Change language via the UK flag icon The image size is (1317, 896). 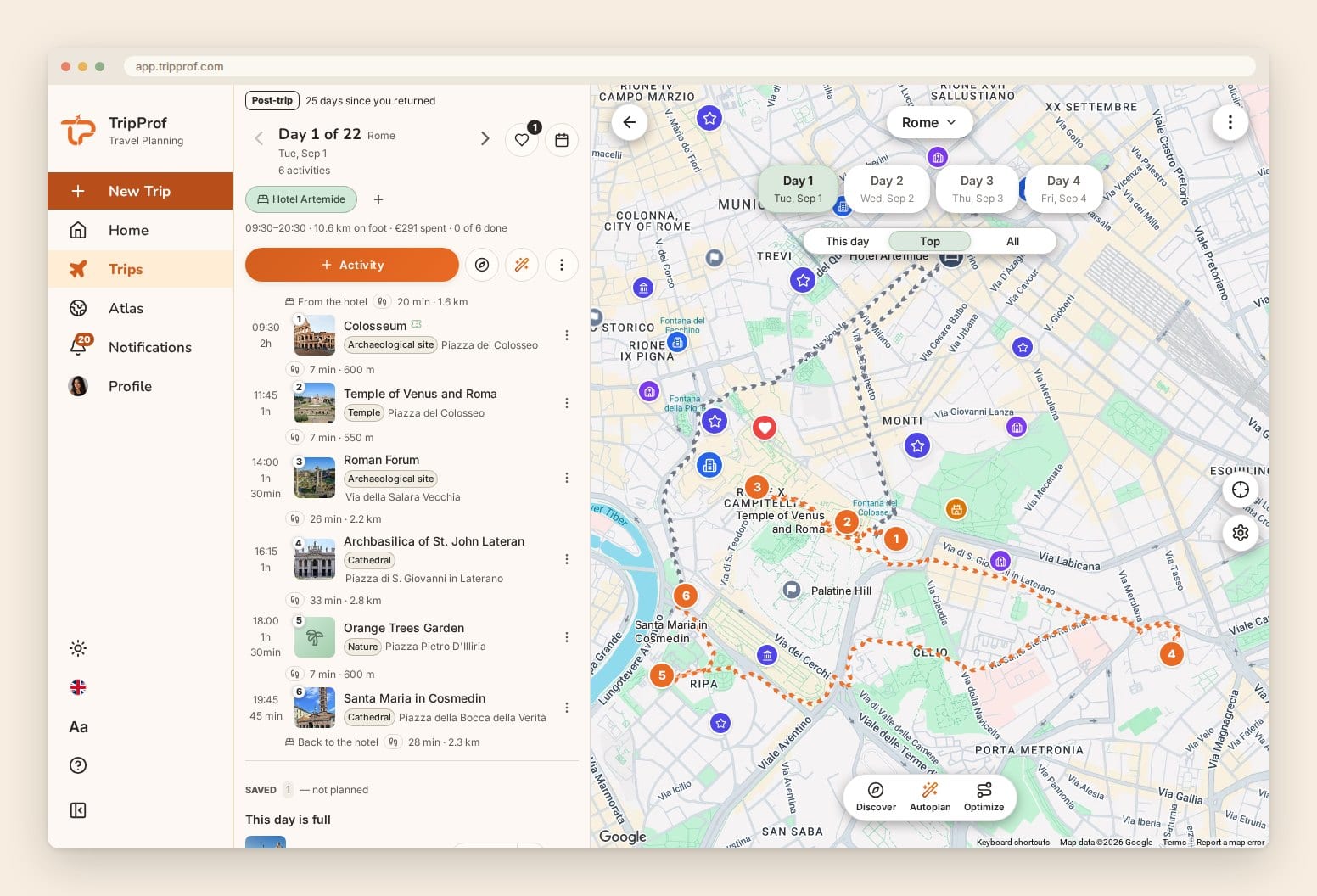(78, 687)
